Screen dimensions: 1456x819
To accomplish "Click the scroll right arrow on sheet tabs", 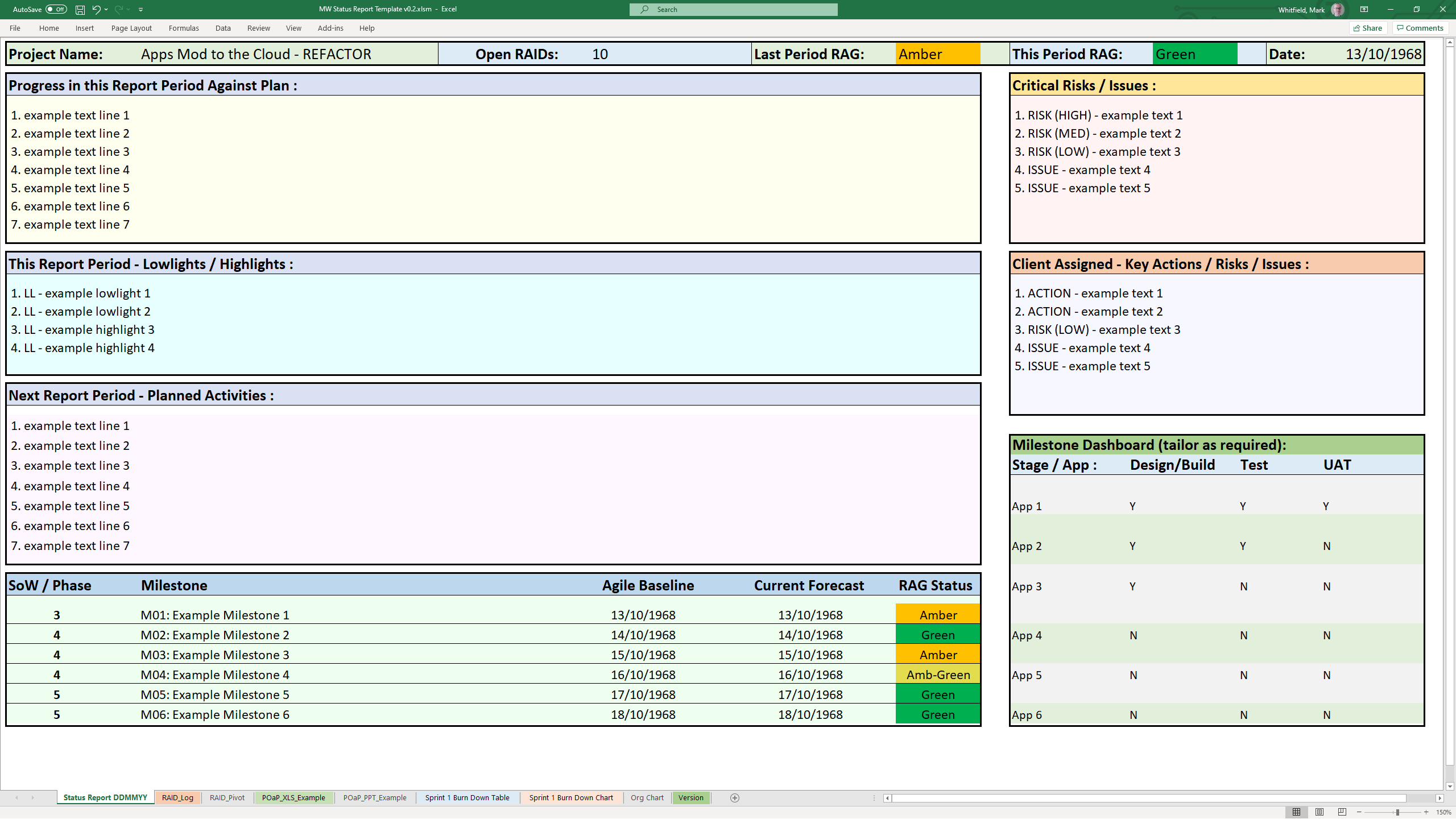I will (33, 798).
